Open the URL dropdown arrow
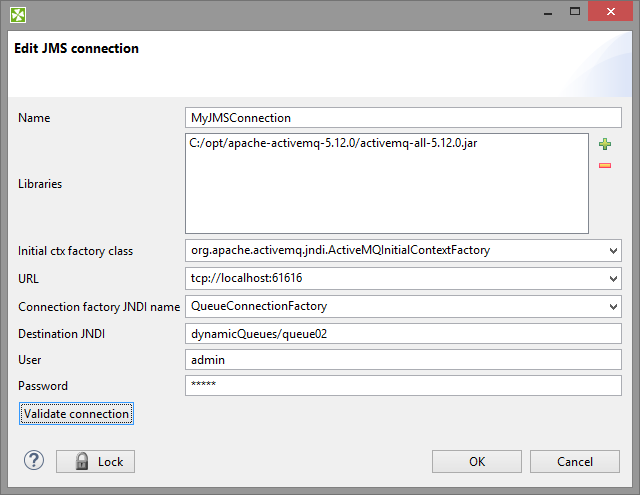This screenshot has height=495, width=640. click(612, 278)
